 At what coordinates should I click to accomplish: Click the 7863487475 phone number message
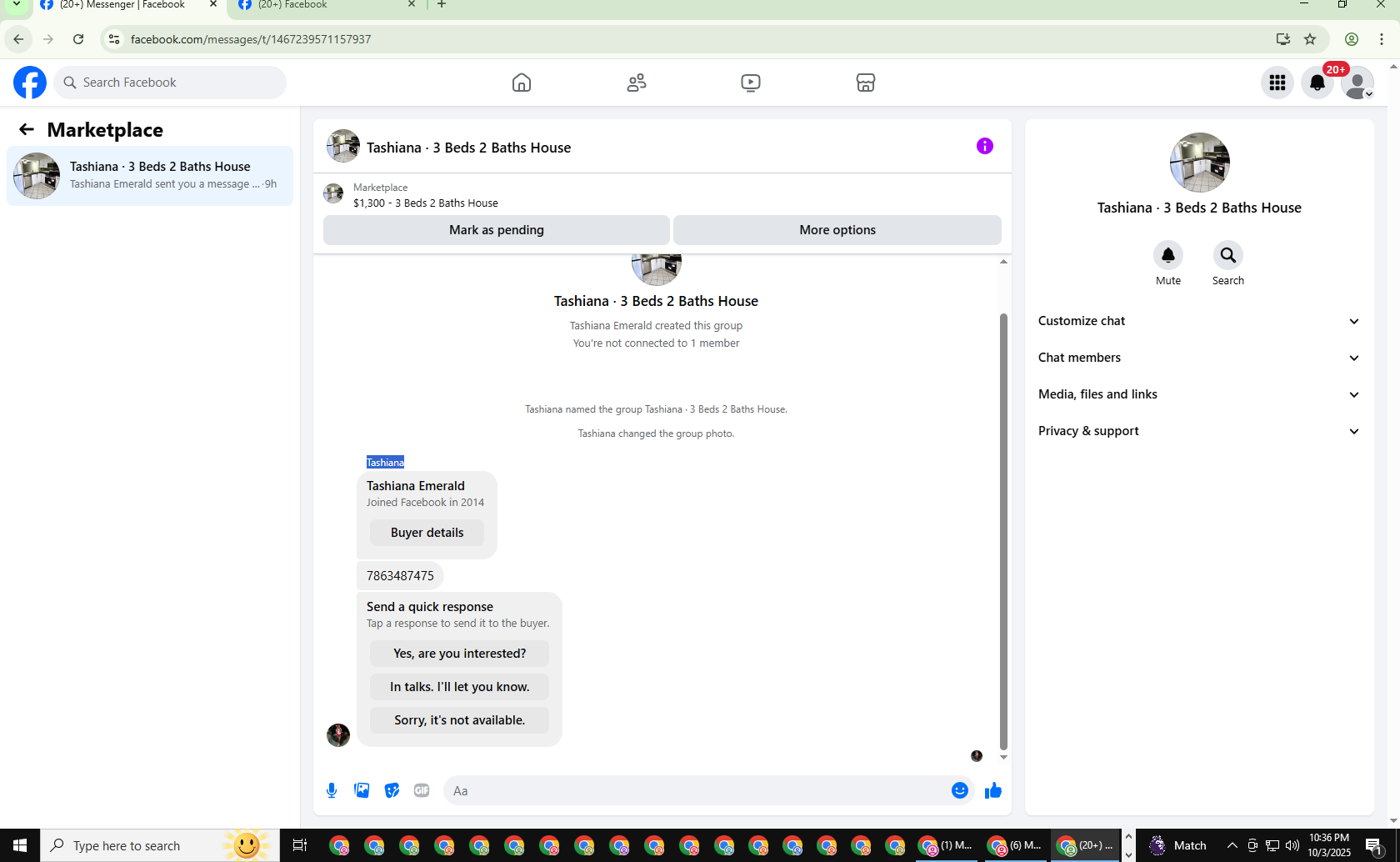(400, 575)
